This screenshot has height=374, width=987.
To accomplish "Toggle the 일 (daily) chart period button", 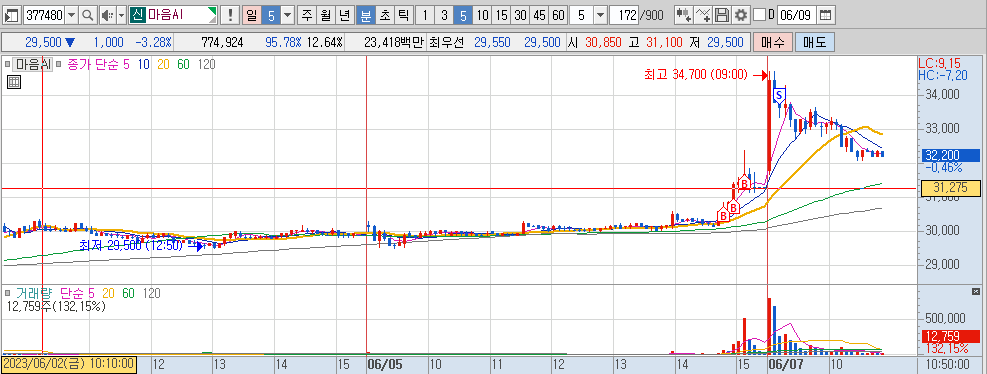I will point(252,14).
